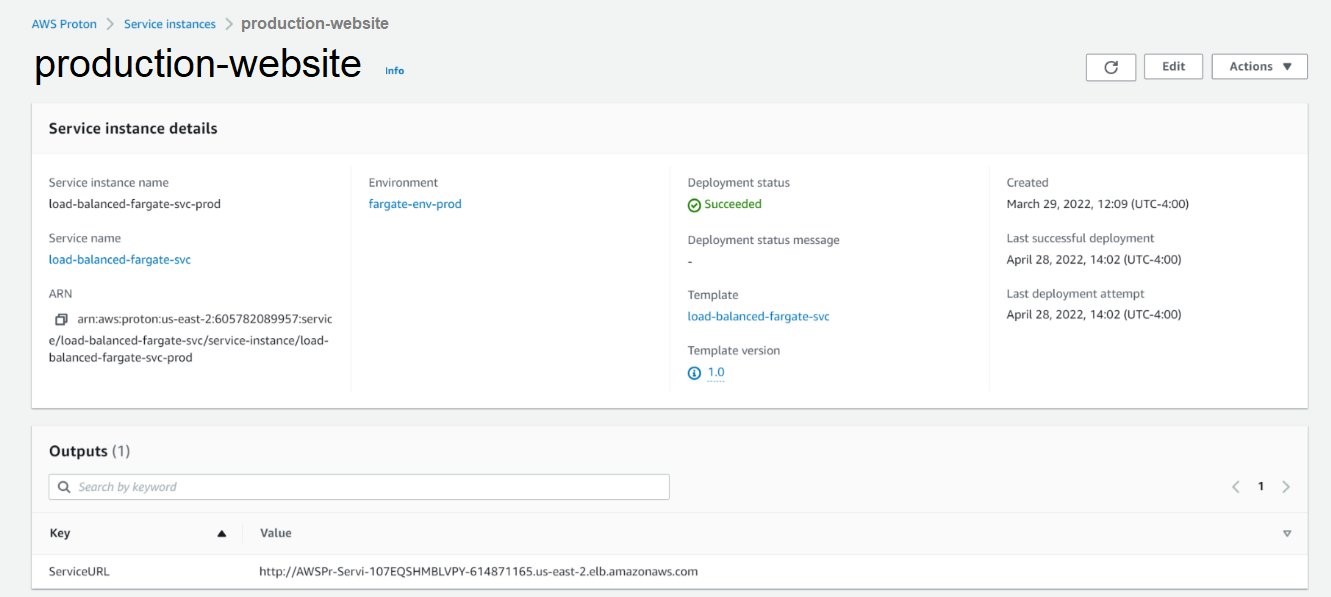Focus the Search by keyword field
The image size is (1331, 597).
point(359,487)
